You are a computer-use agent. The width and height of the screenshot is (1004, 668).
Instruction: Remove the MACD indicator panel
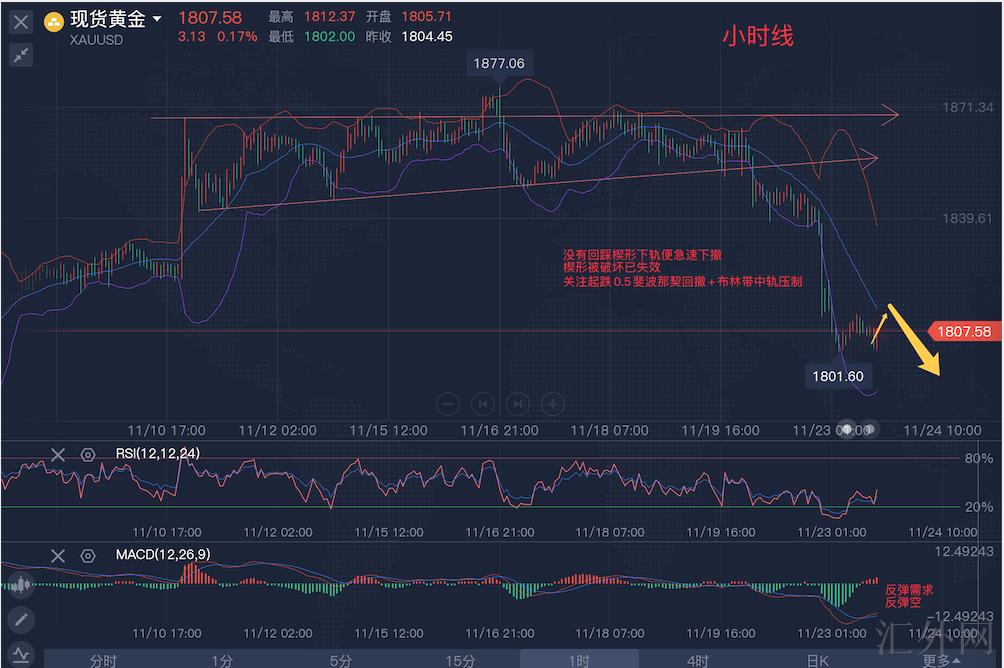point(58,555)
